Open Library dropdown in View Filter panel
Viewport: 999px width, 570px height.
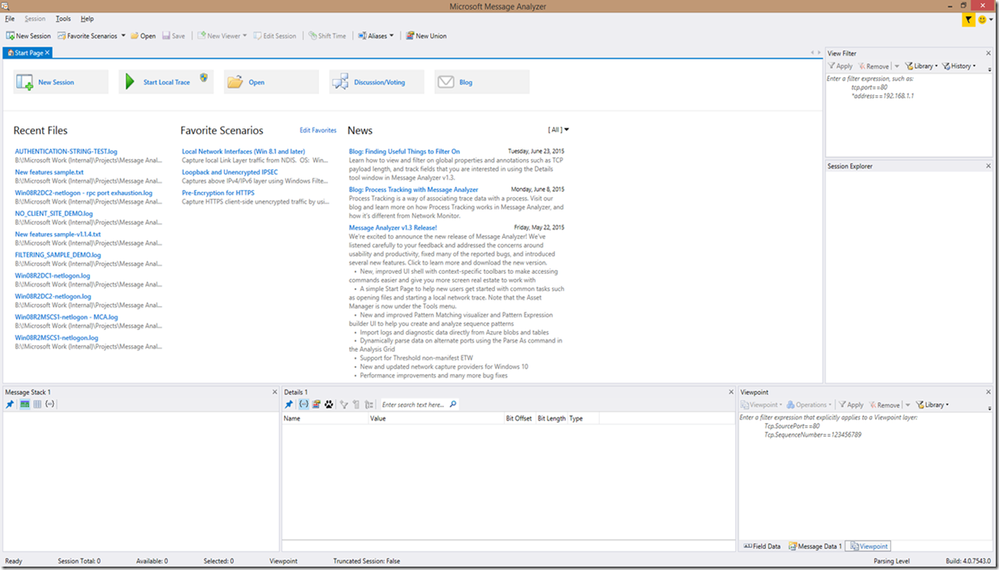(921, 66)
